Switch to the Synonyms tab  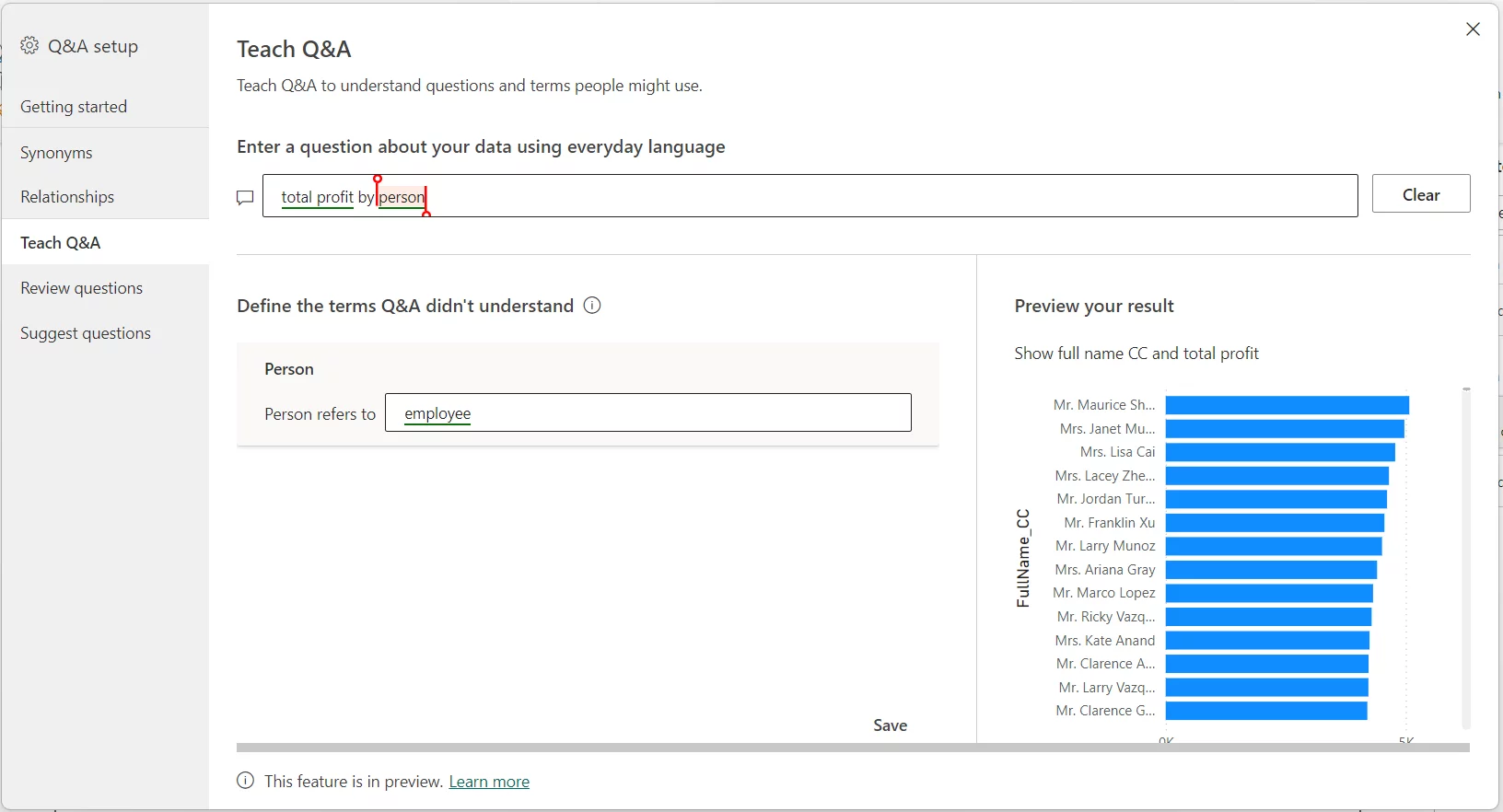click(56, 153)
